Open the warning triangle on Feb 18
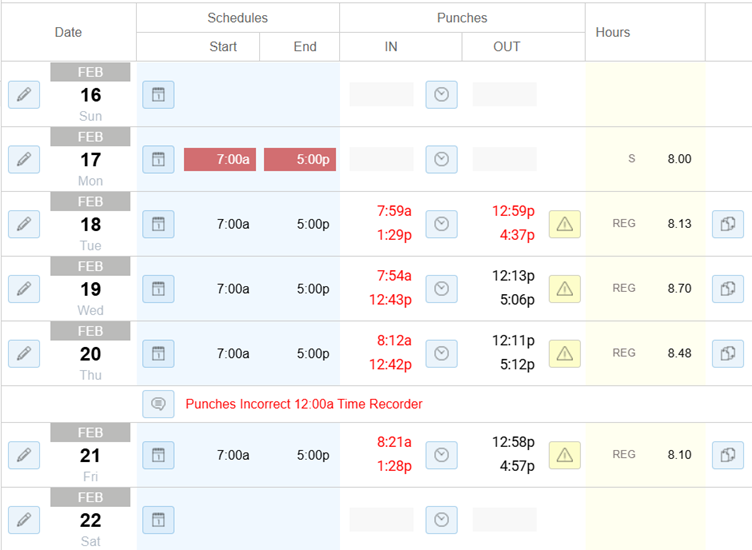 (x=564, y=224)
